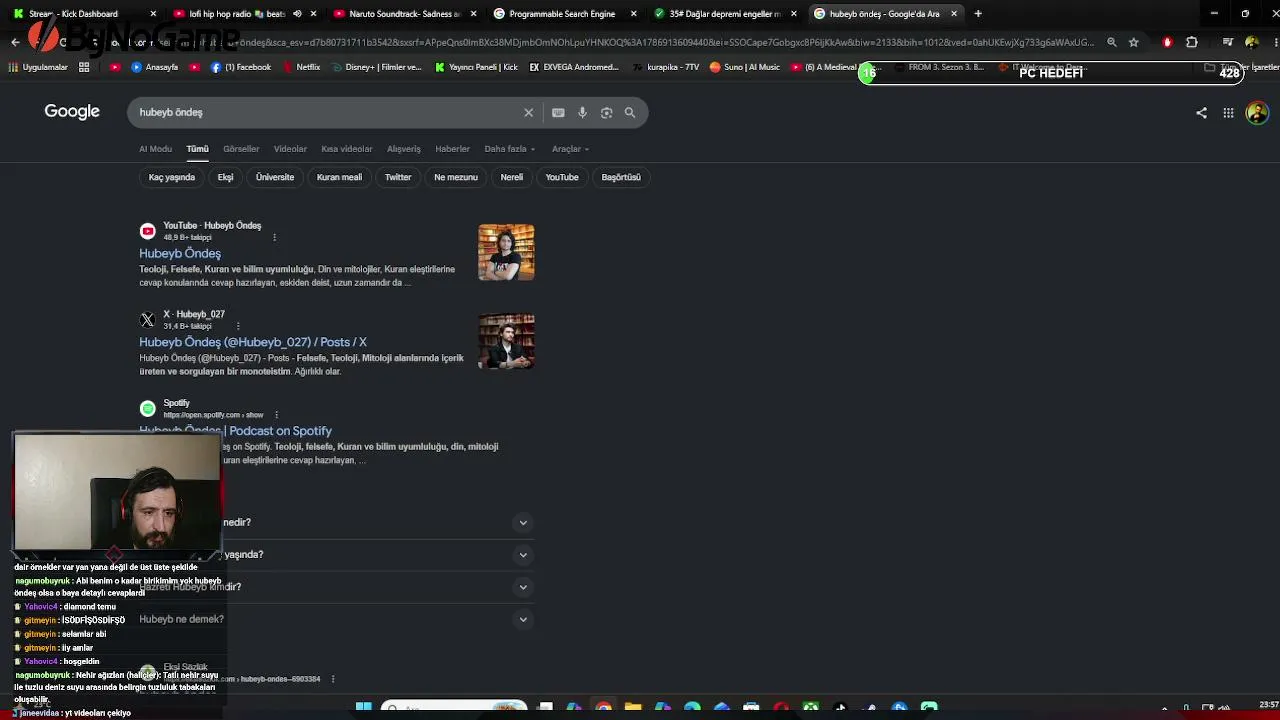Switch to the Programmable Search Engine tab
1280x720 pixels.
coord(562,14)
